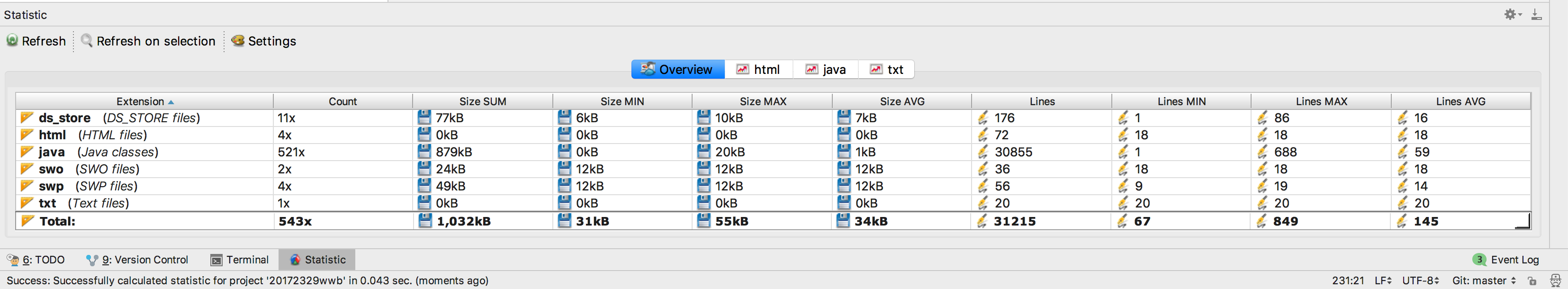Open the Git: master branch selector

coord(1484,280)
